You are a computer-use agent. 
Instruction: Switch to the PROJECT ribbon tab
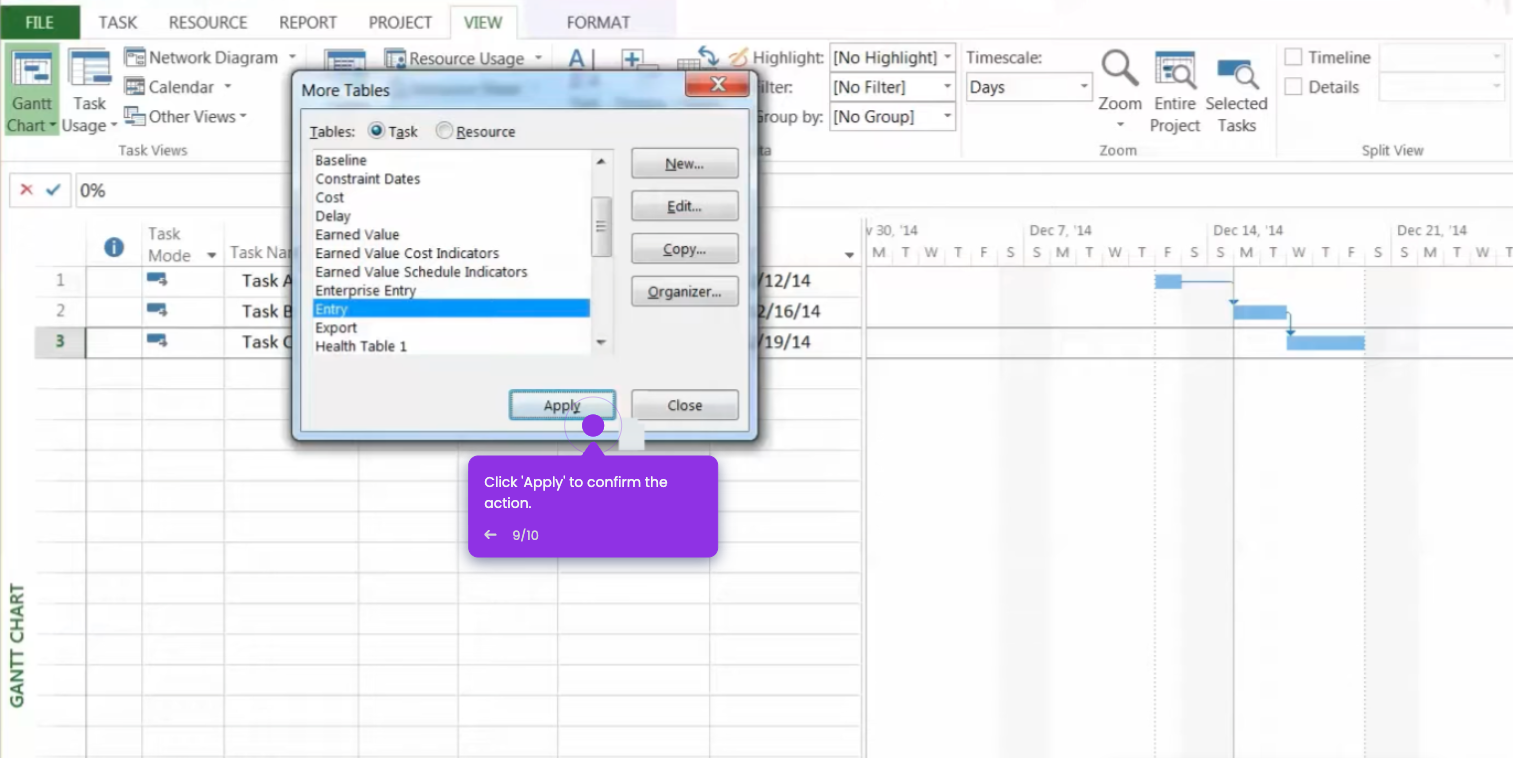pos(400,22)
